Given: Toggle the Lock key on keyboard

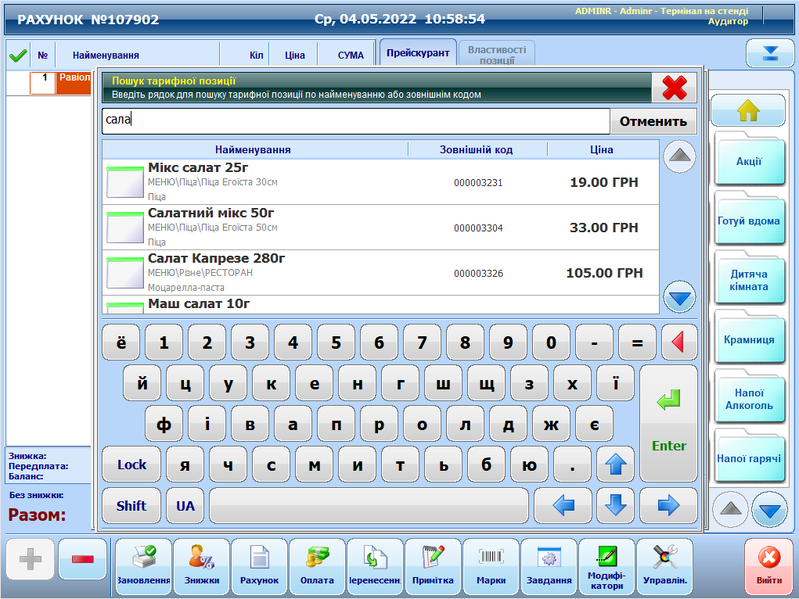Looking at the screenshot, I should click(x=132, y=464).
